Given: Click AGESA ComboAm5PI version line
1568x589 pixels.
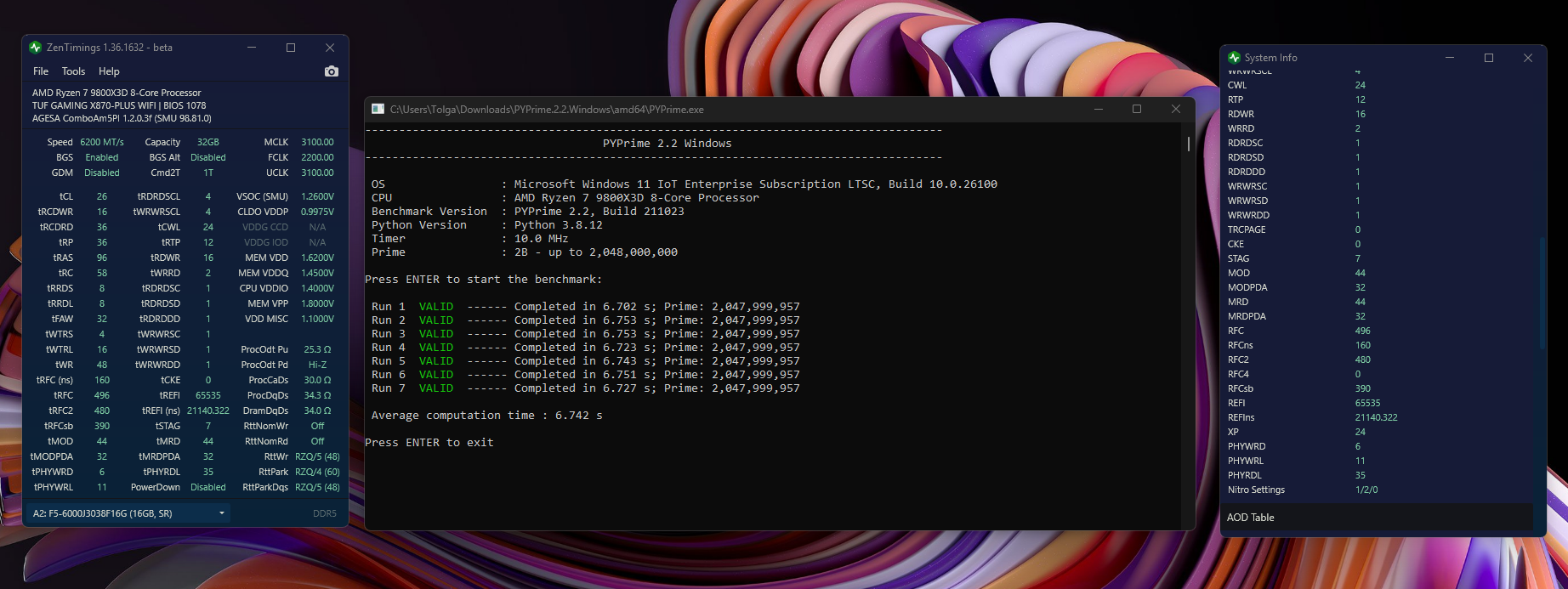Looking at the screenshot, I should [x=122, y=118].
